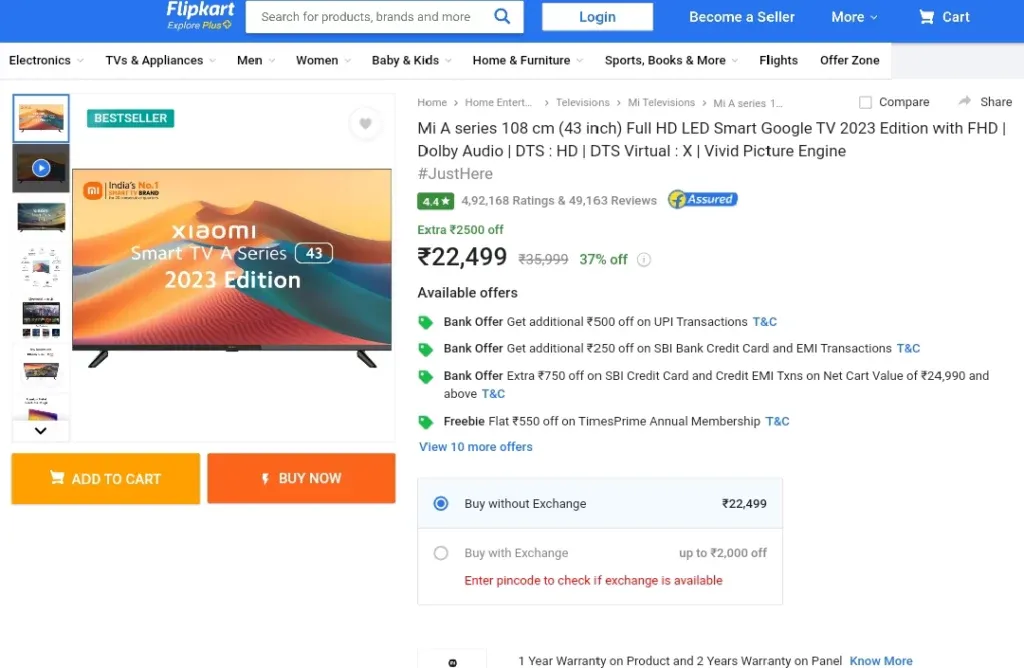Click the product search input field
This screenshot has height=668, width=1024.
coord(366,17)
